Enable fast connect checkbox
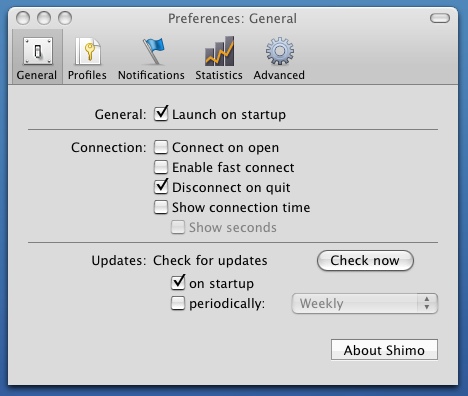 (161, 167)
